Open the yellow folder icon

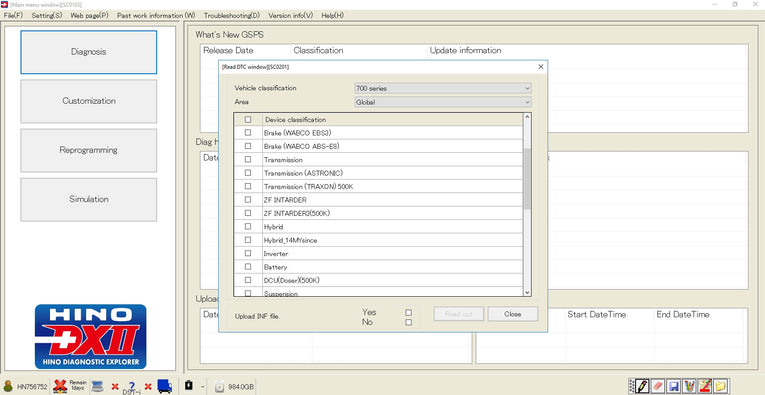(x=720, y=386)
